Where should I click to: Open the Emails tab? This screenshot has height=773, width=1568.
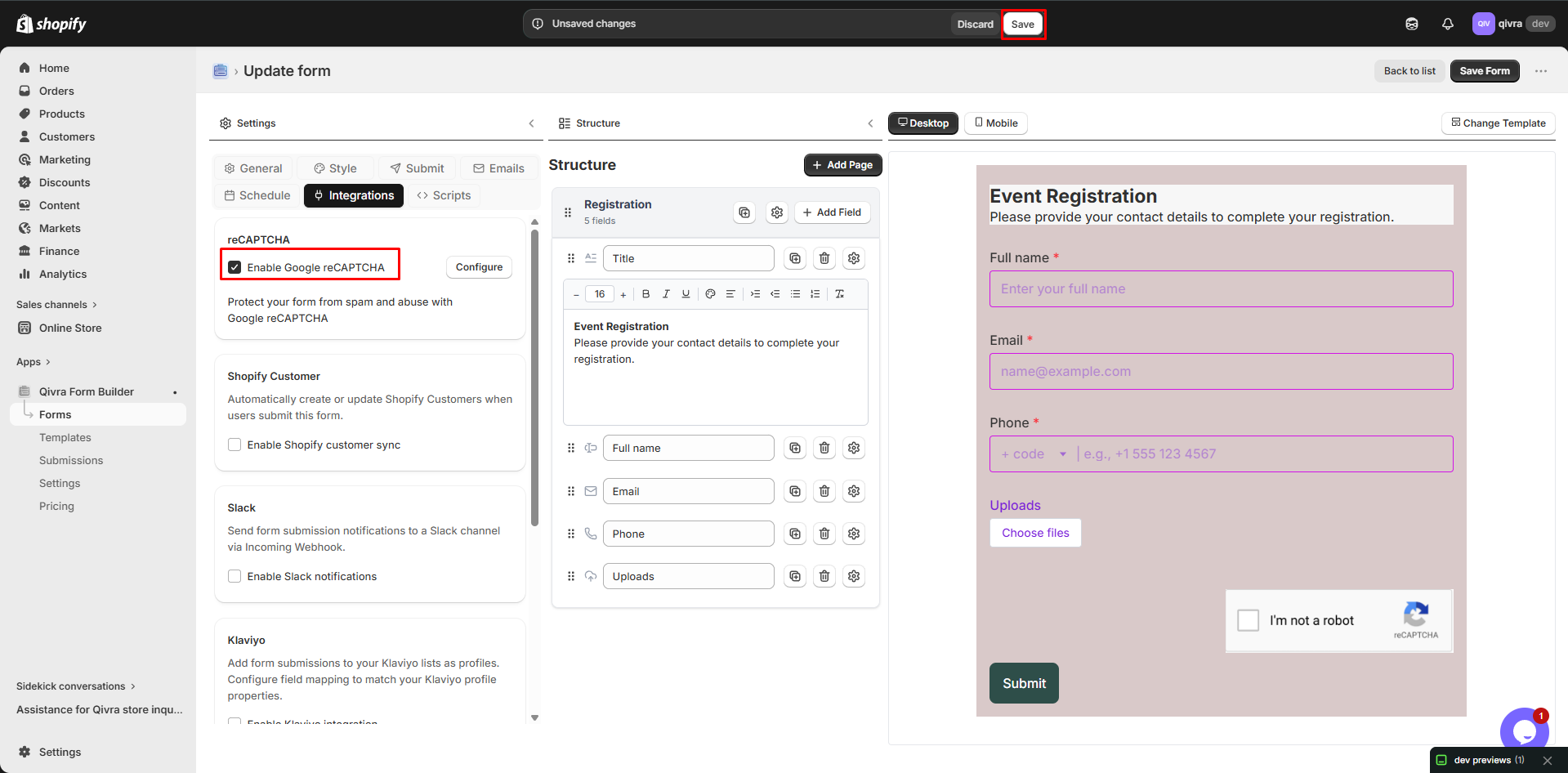pyautogui.click(x=499, y=168)
